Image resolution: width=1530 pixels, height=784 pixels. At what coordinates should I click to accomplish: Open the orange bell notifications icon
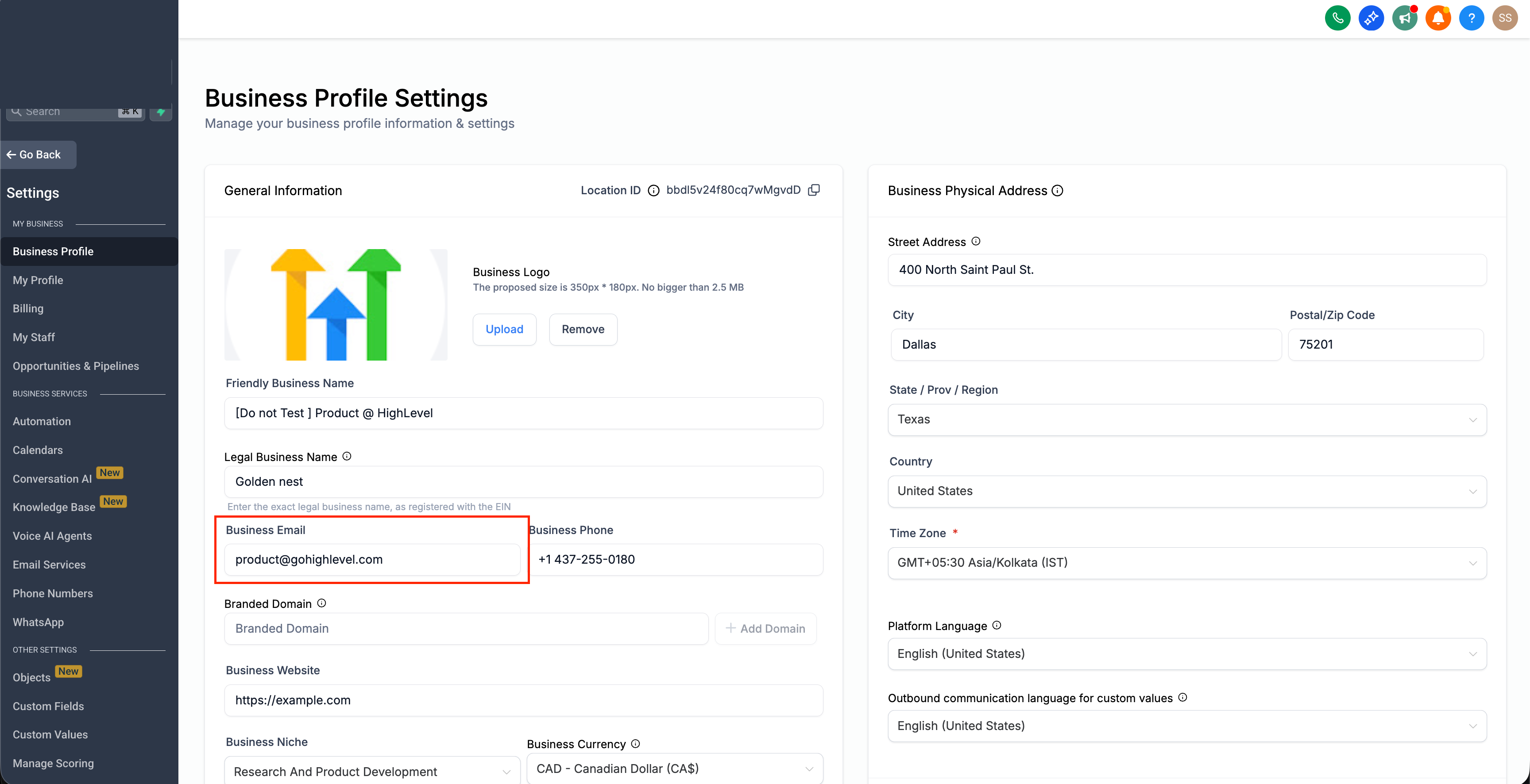1438,18
